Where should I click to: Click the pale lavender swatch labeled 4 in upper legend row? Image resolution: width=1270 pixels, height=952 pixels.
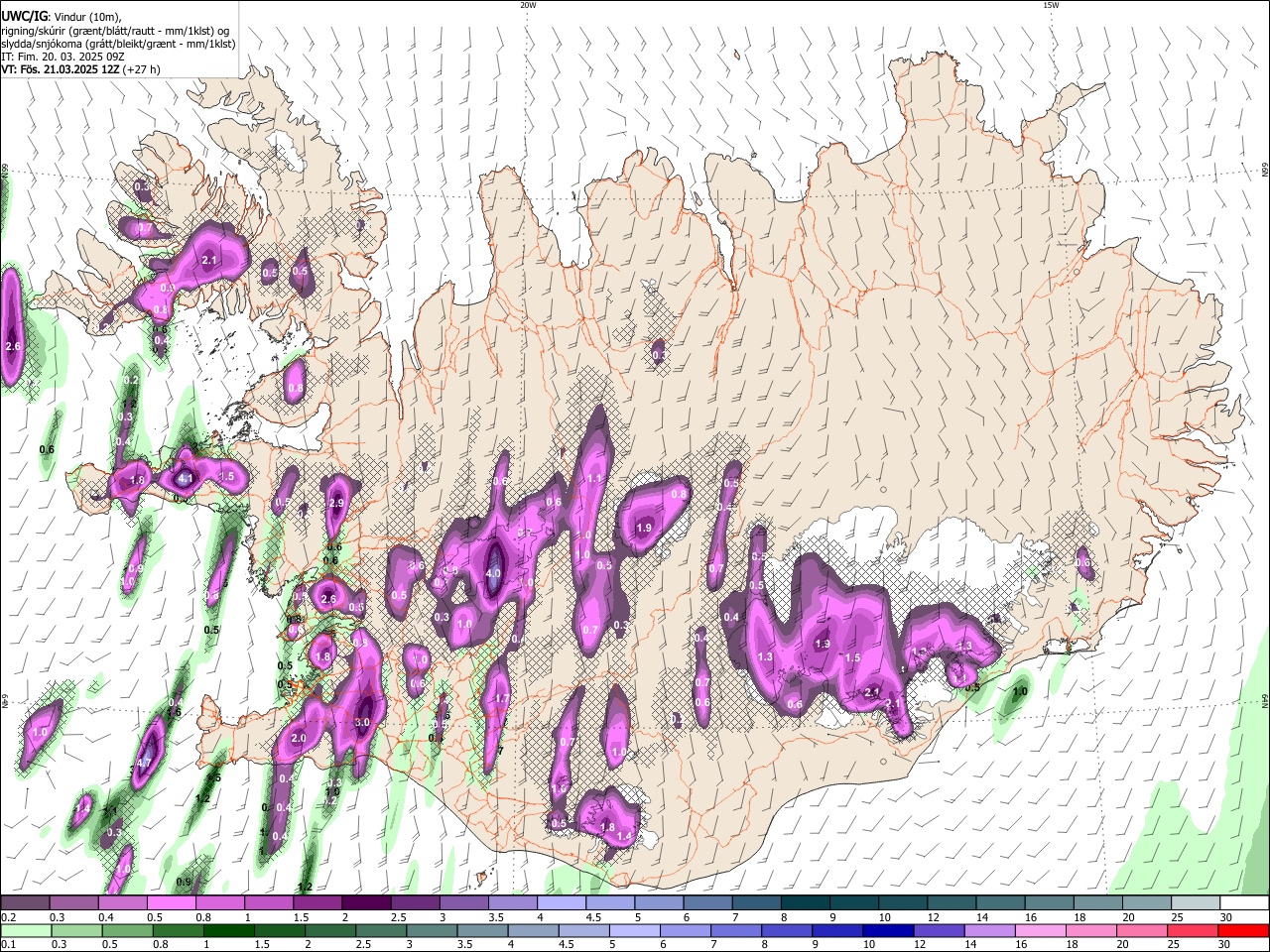tap(563, 903)
